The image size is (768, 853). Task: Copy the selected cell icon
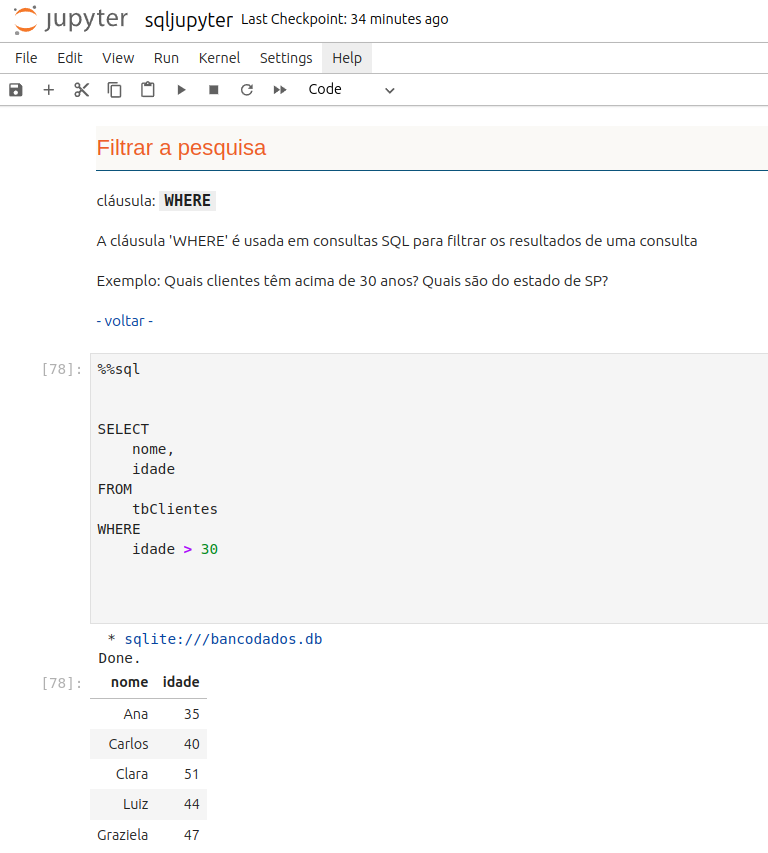pyautogui.click(x=114, y=90)
